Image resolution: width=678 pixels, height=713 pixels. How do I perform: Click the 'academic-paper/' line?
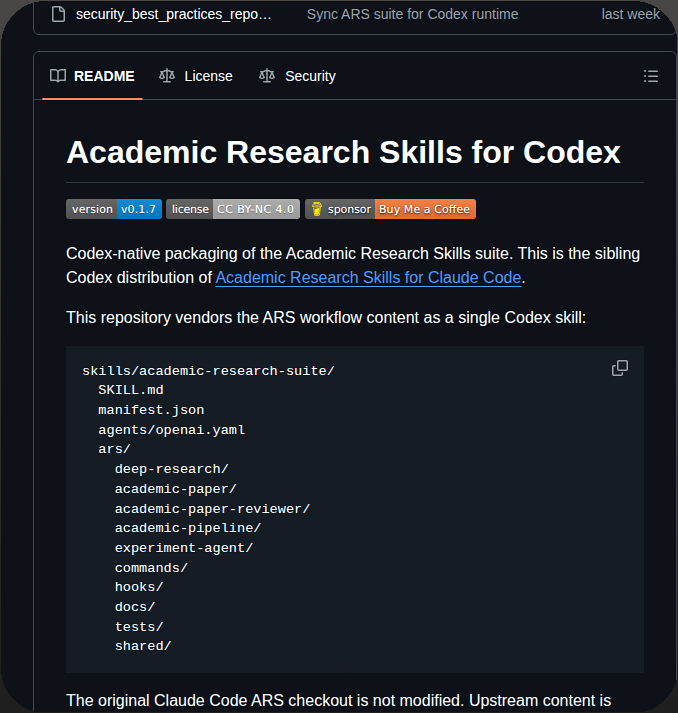click(176, 489)
